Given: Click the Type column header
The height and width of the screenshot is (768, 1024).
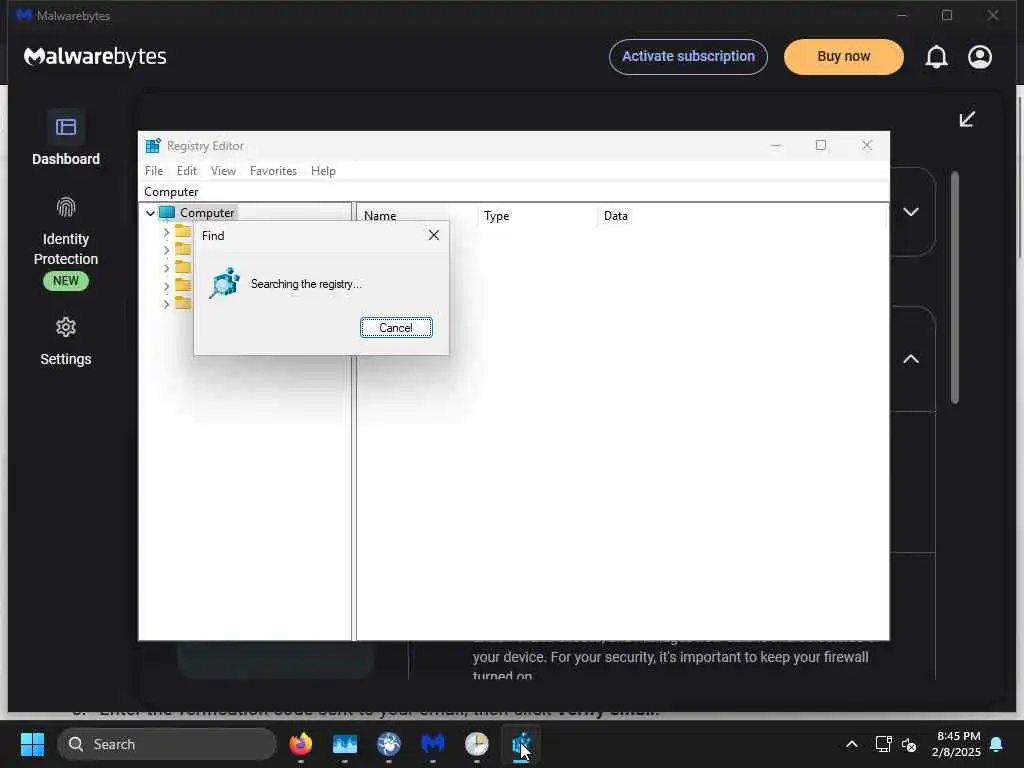Looking at the screenshot, I should coord(537,216).
